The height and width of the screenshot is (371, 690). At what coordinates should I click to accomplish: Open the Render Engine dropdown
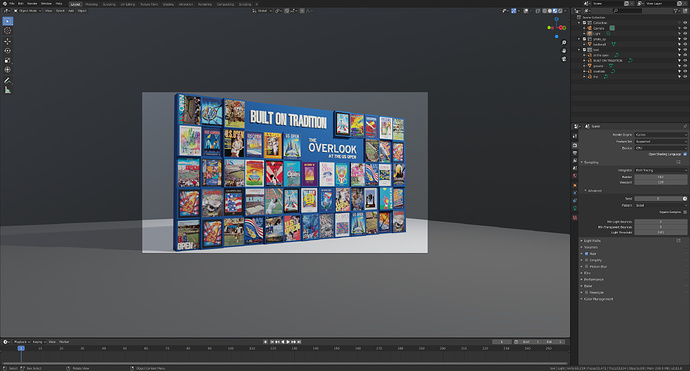(x=660, y=135)
